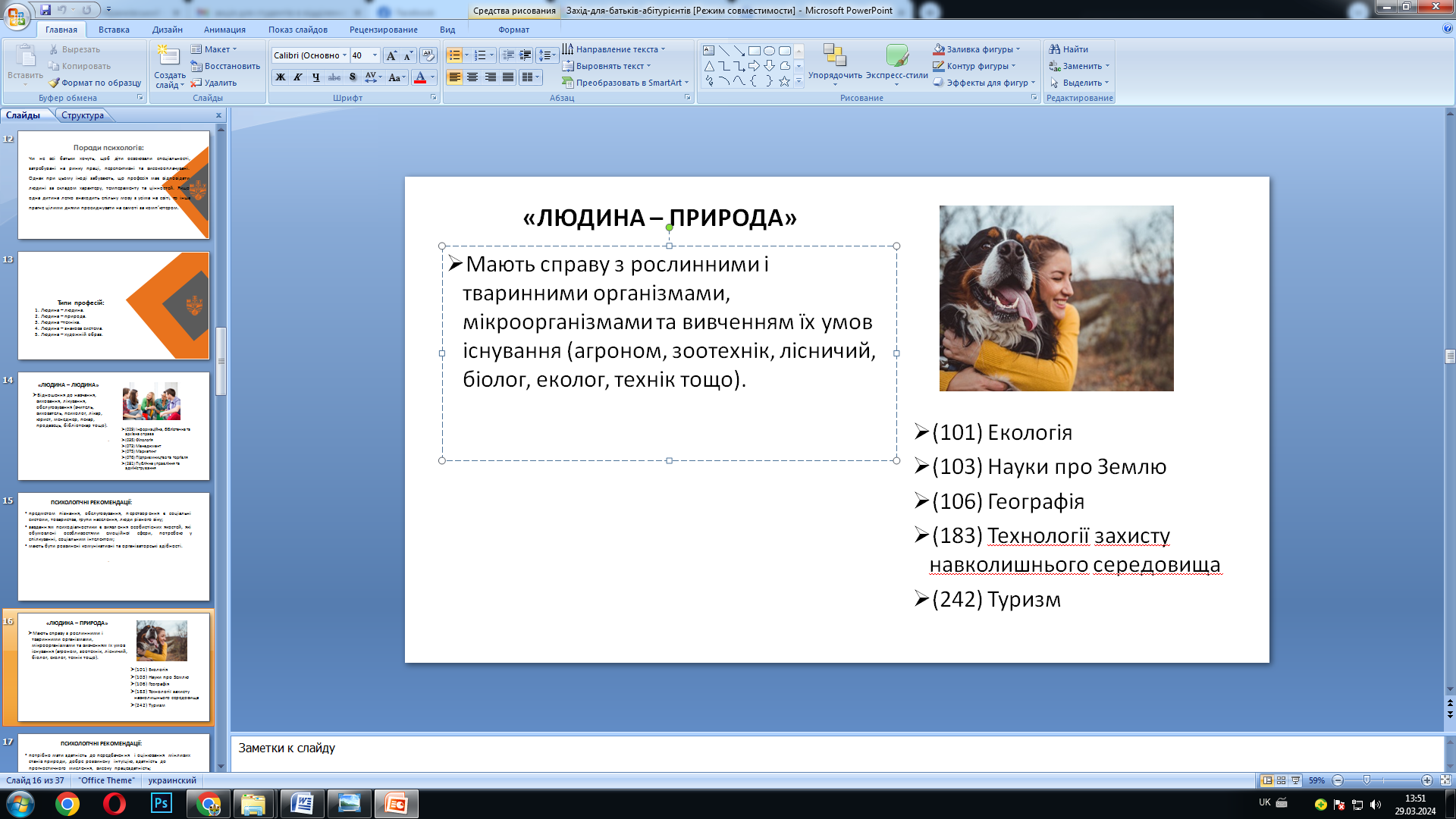Click slide show view icon in status bar
This screenshot has width=1456, height=819.
coord(1295,780)
